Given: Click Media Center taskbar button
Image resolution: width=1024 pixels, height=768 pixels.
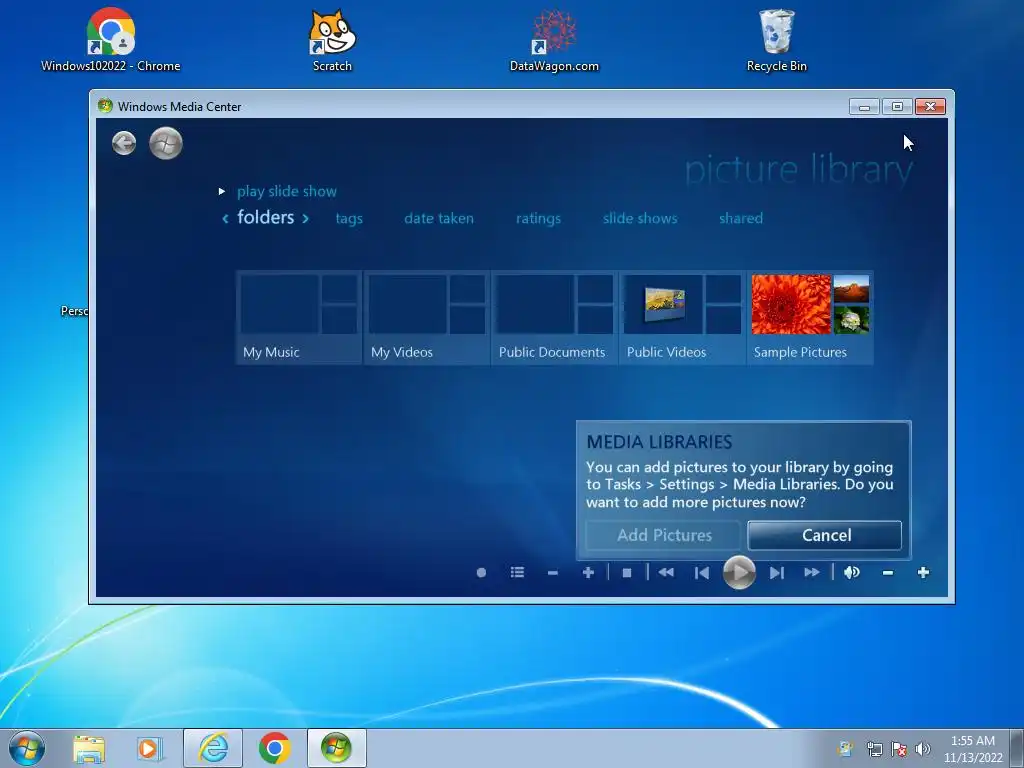Looking at the screenshot, I should tap(336, 748).
